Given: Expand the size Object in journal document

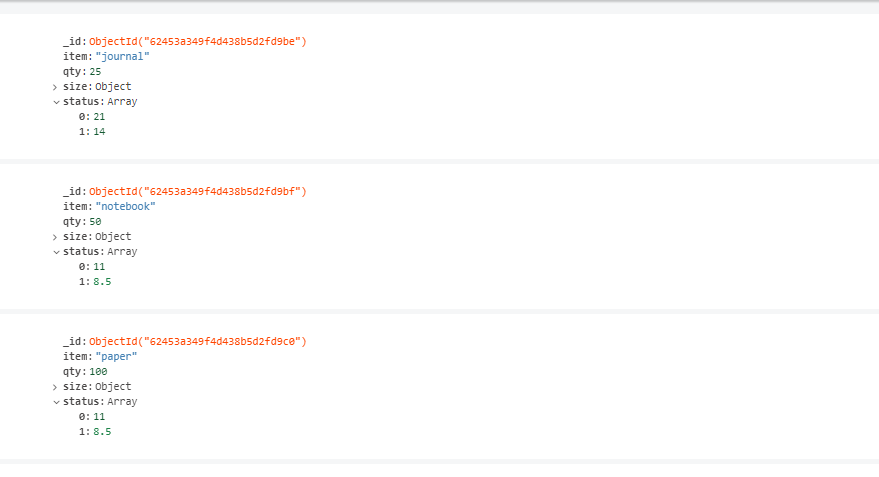Looking at the screenshot, I should pos(55,87).
